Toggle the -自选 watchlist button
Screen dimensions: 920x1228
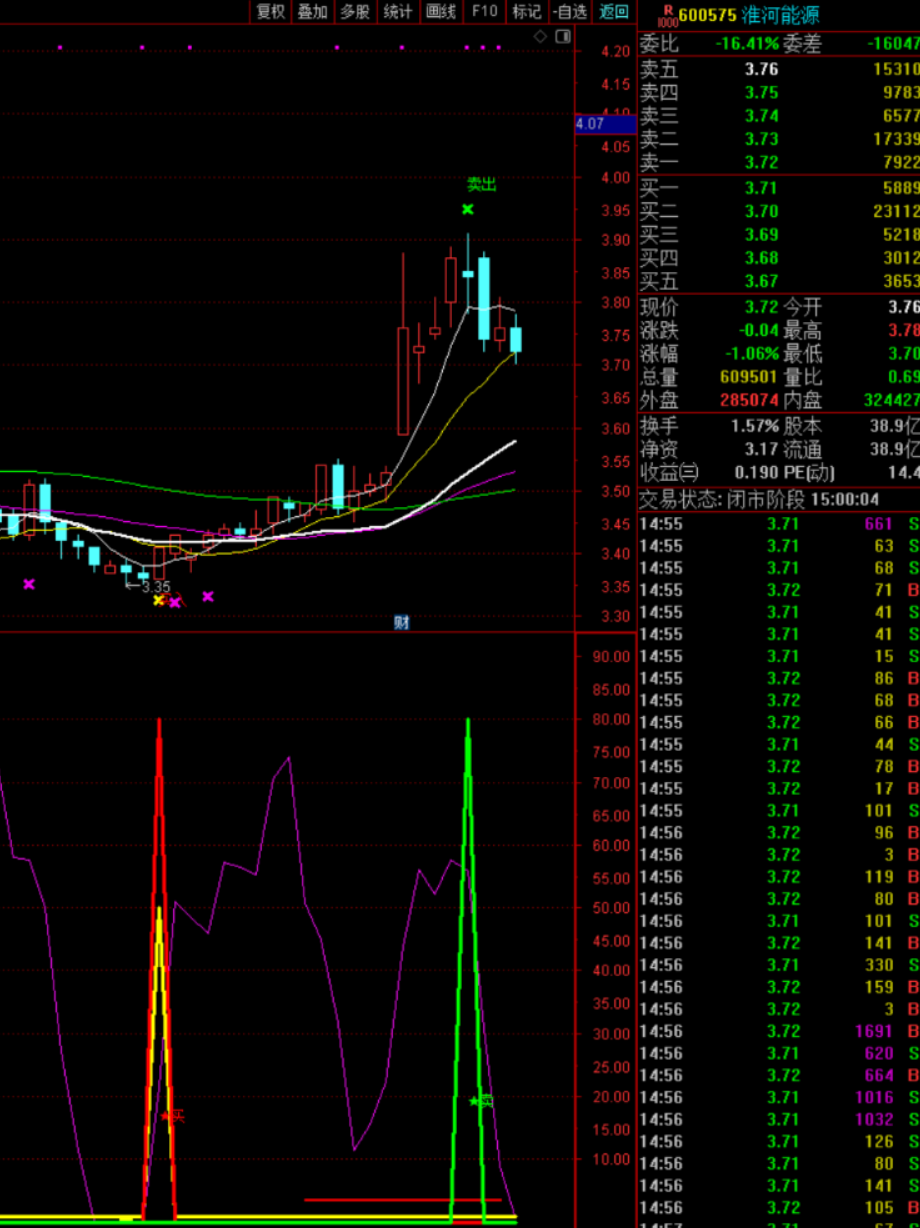[570, 11]
